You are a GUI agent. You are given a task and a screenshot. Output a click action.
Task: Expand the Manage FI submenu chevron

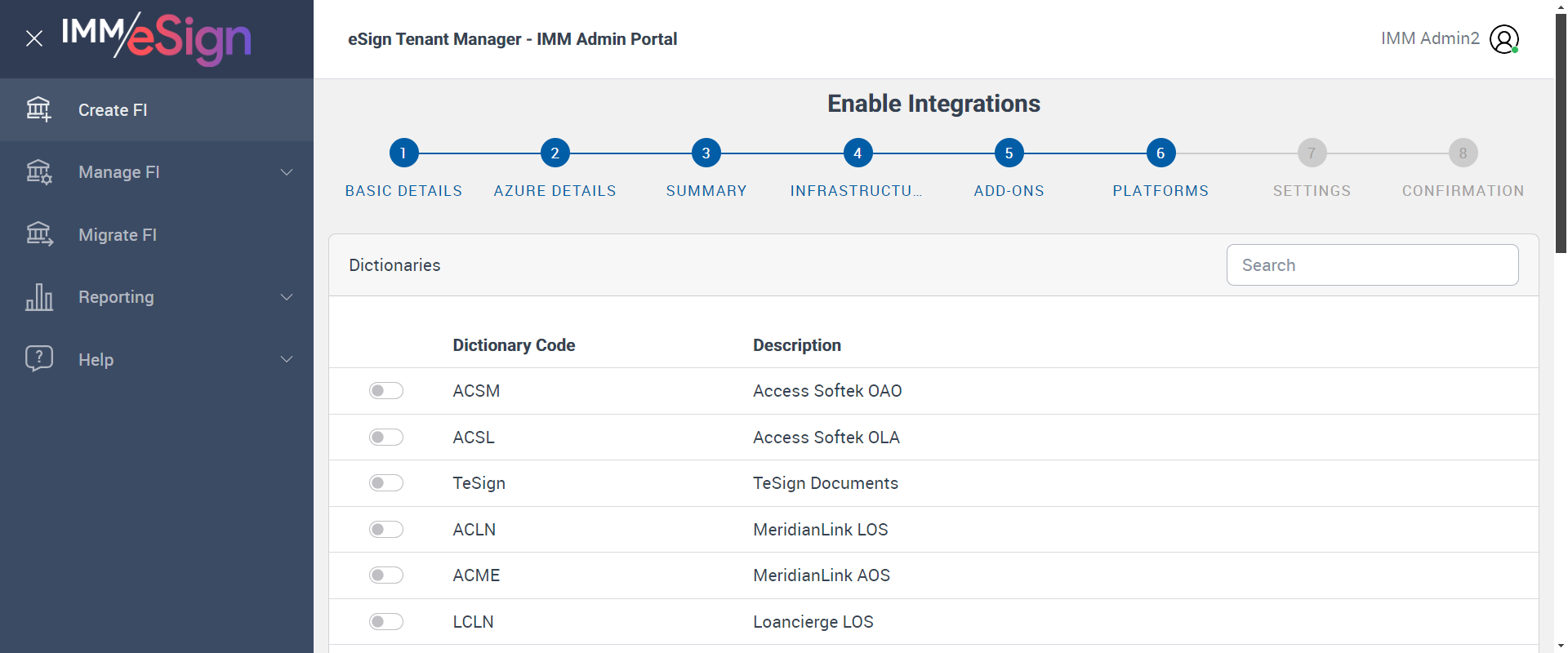coord(287,172)
